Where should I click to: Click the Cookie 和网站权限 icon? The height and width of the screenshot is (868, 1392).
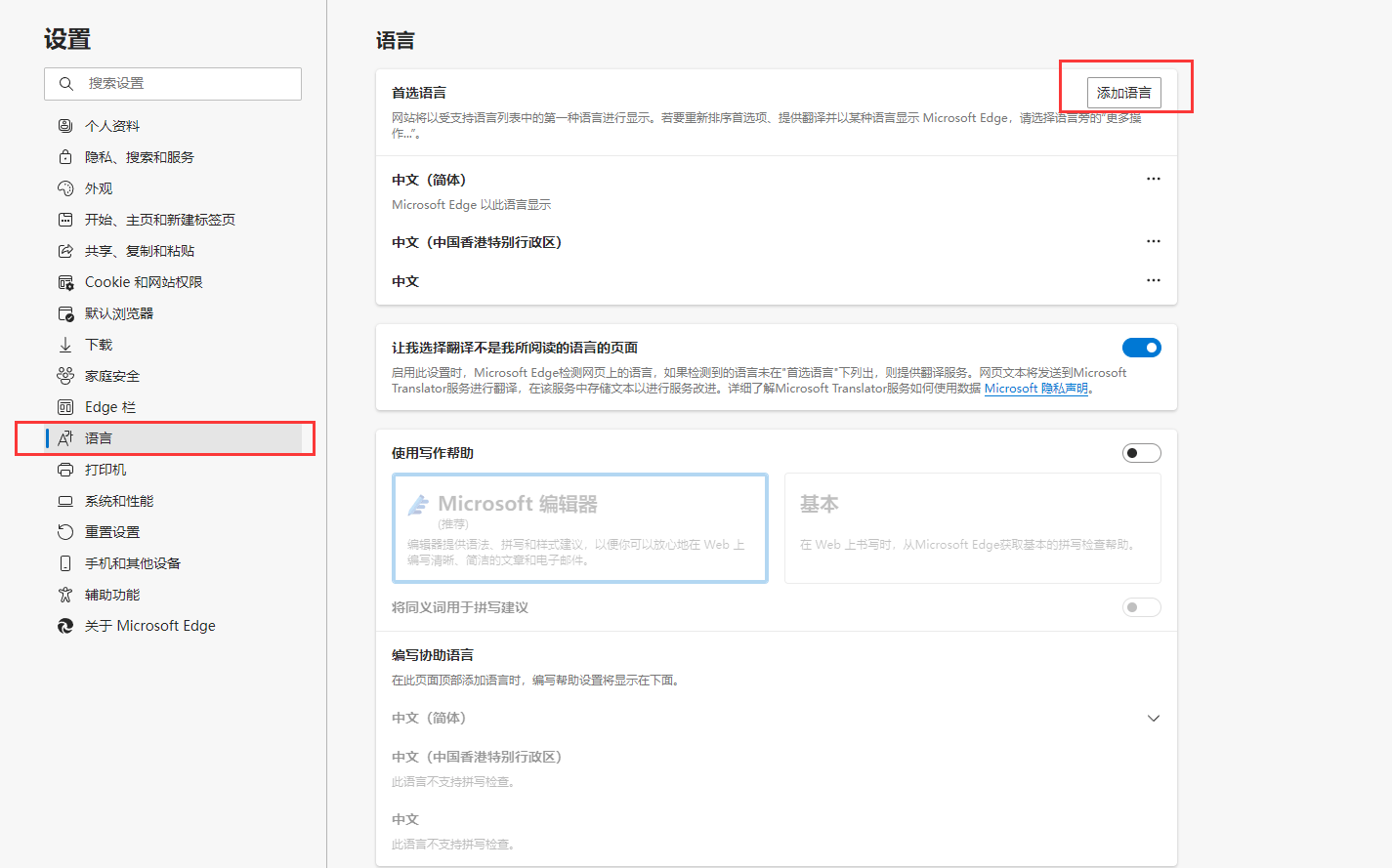65,282
